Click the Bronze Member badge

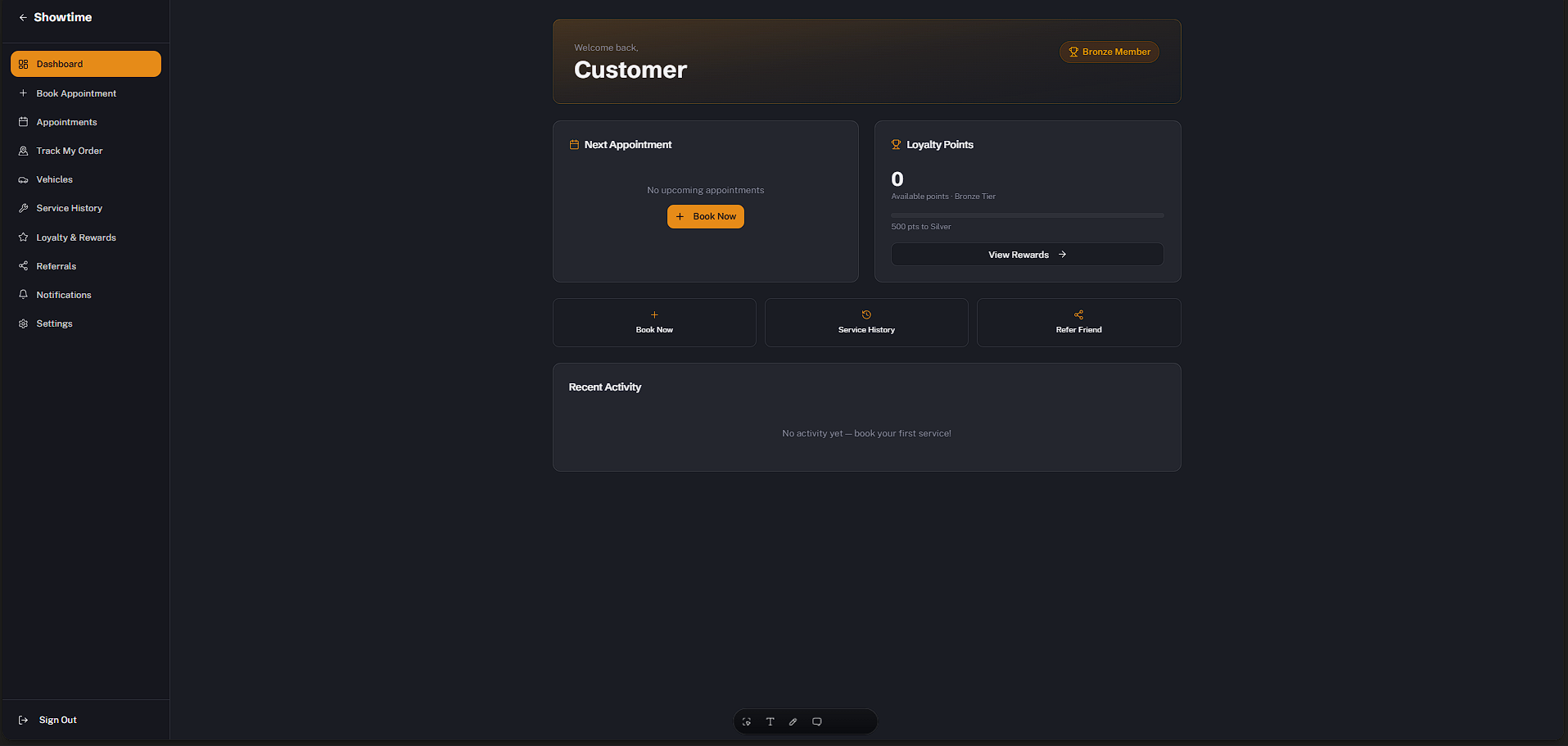click(x=1109, y=52)
